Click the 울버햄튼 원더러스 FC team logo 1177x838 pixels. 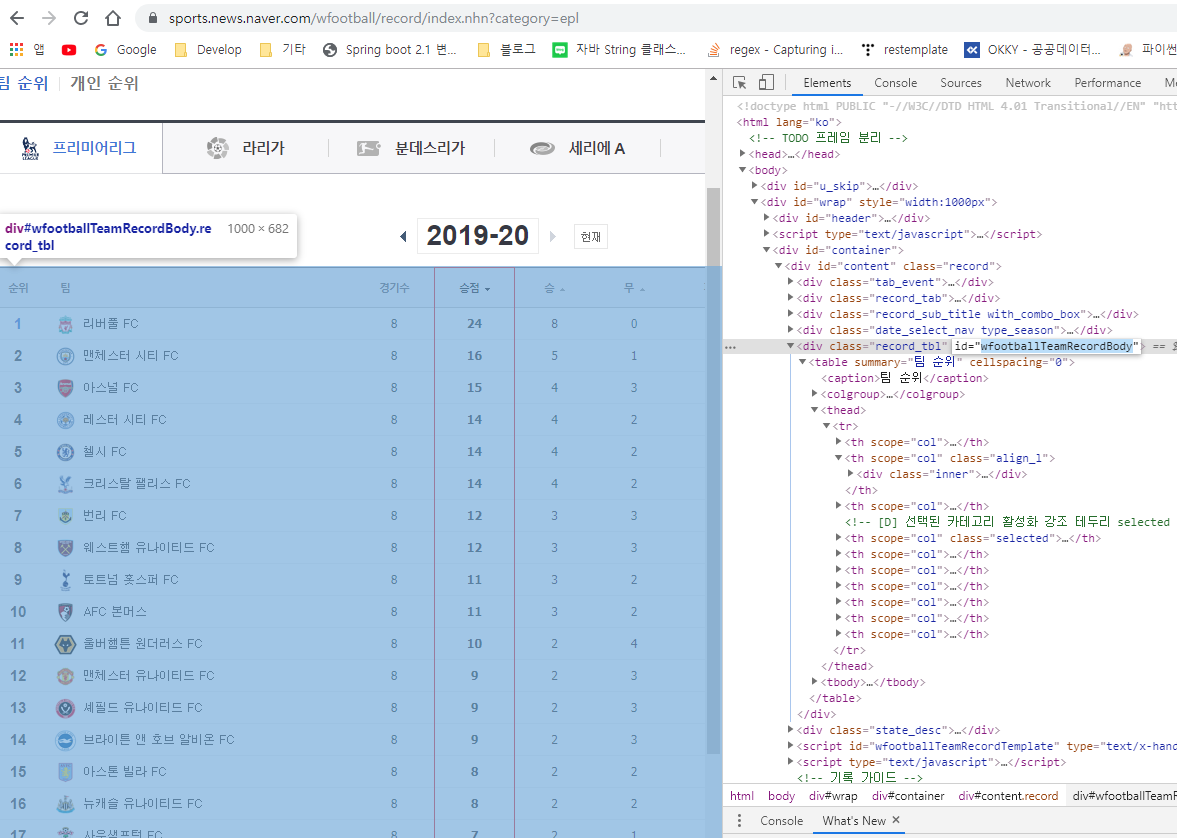[65, 644]
